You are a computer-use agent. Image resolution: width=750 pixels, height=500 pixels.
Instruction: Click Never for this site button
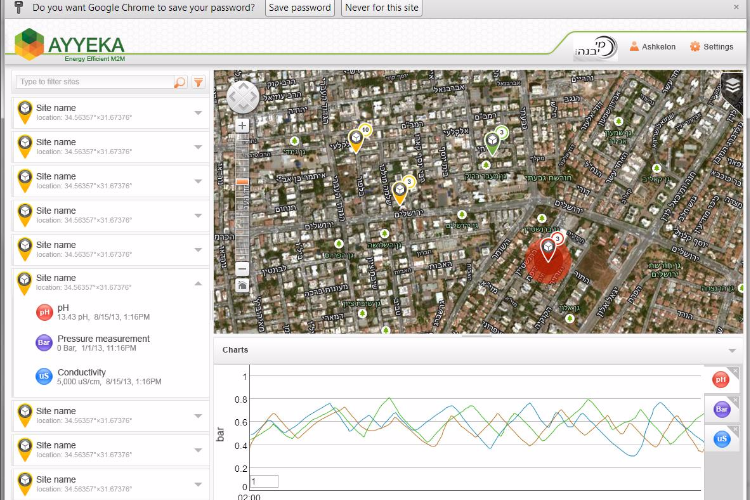[382, 8]
